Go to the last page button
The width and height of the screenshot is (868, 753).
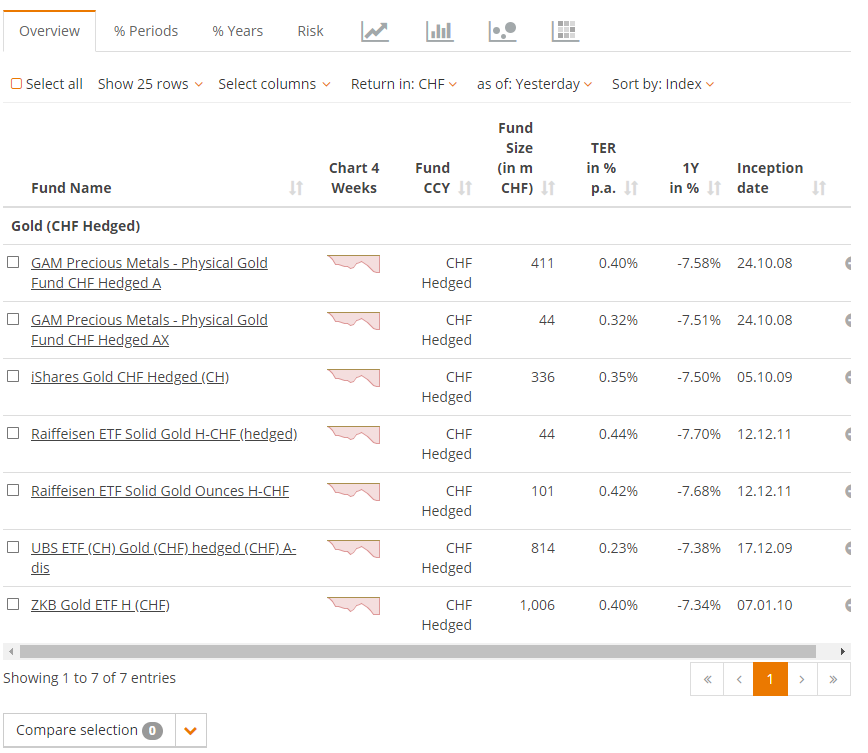point(833,679)
